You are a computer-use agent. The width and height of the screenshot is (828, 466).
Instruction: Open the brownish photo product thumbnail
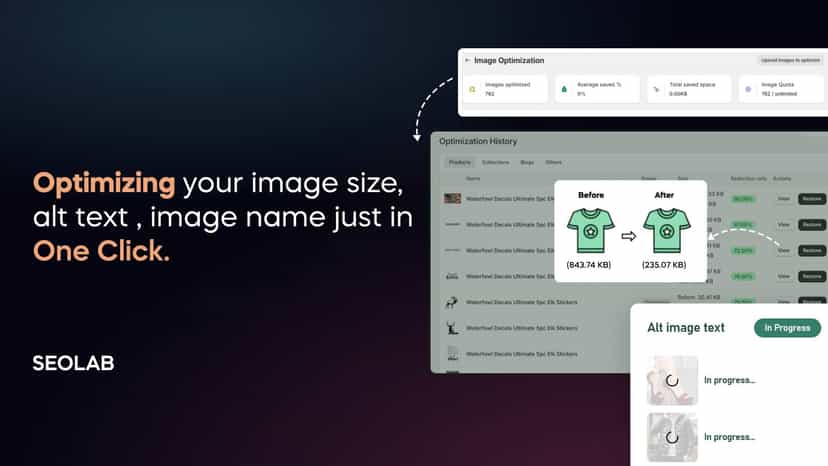(452, 199)
